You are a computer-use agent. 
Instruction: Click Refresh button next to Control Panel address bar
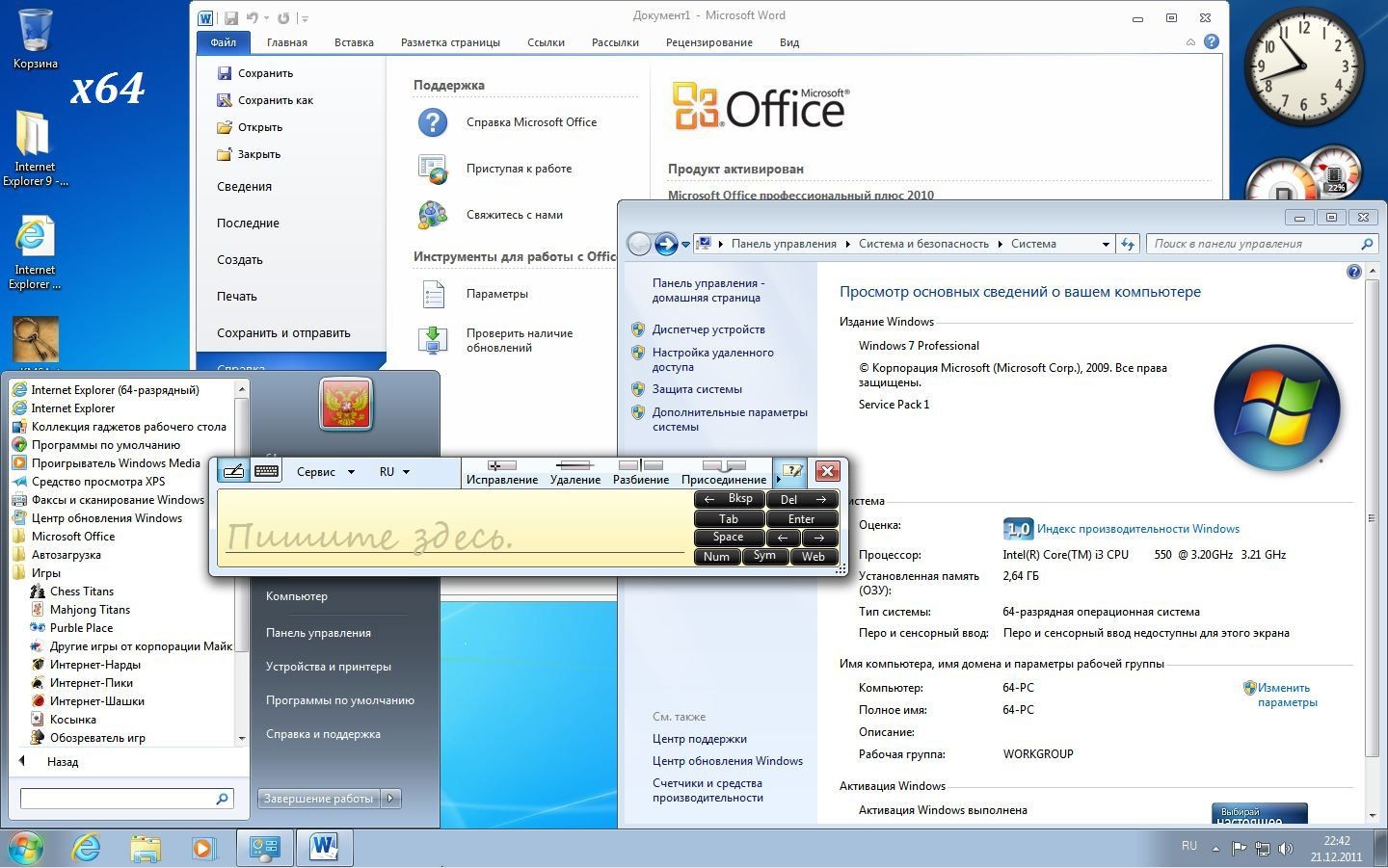[x=1128, y=244]
